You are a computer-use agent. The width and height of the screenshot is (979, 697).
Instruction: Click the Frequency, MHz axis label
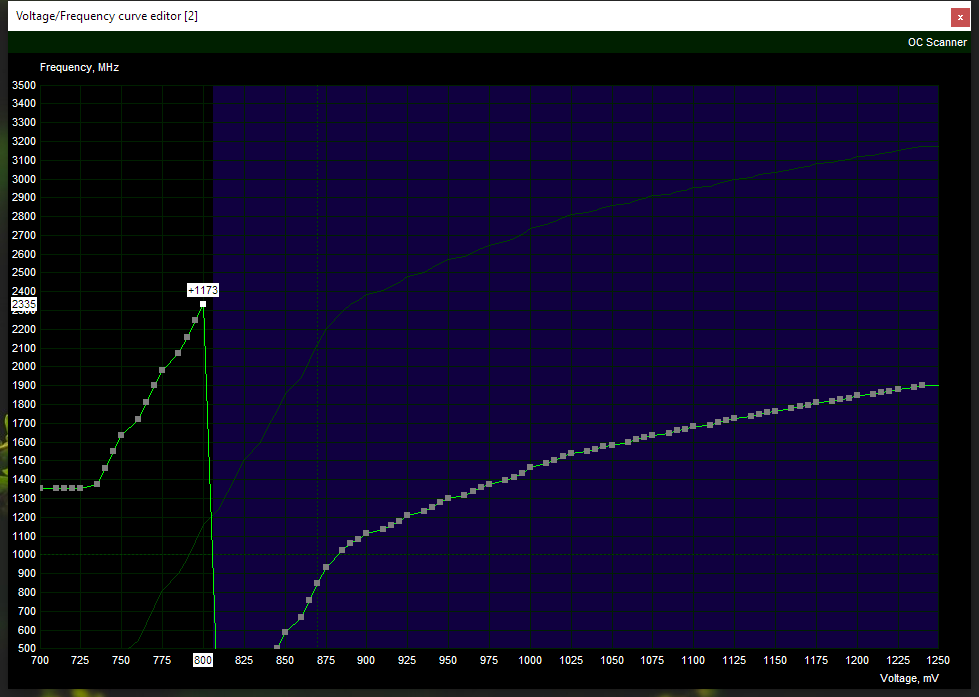[79, 67]
